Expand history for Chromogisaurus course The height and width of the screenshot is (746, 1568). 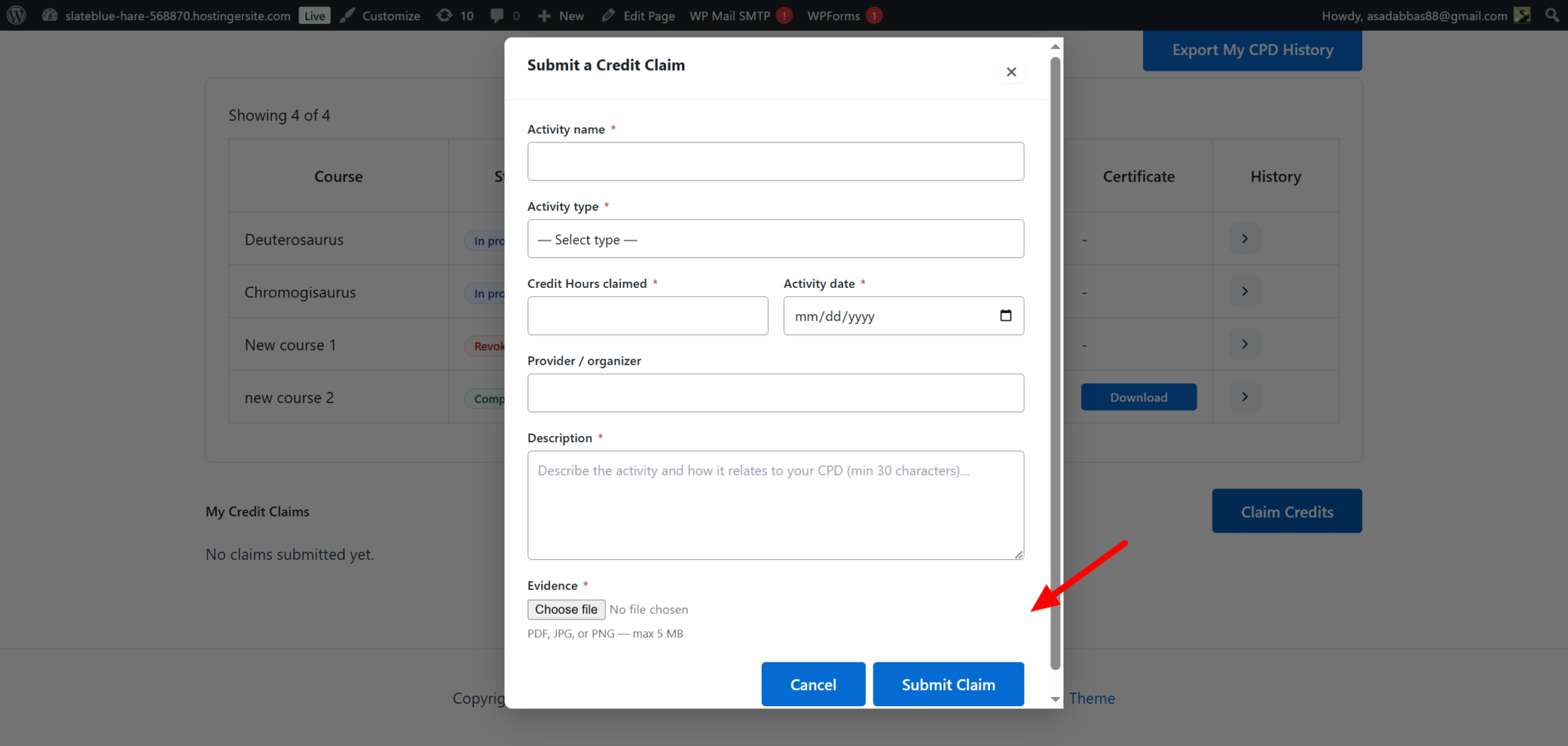pyautogui.click(x=1244, y=292)
